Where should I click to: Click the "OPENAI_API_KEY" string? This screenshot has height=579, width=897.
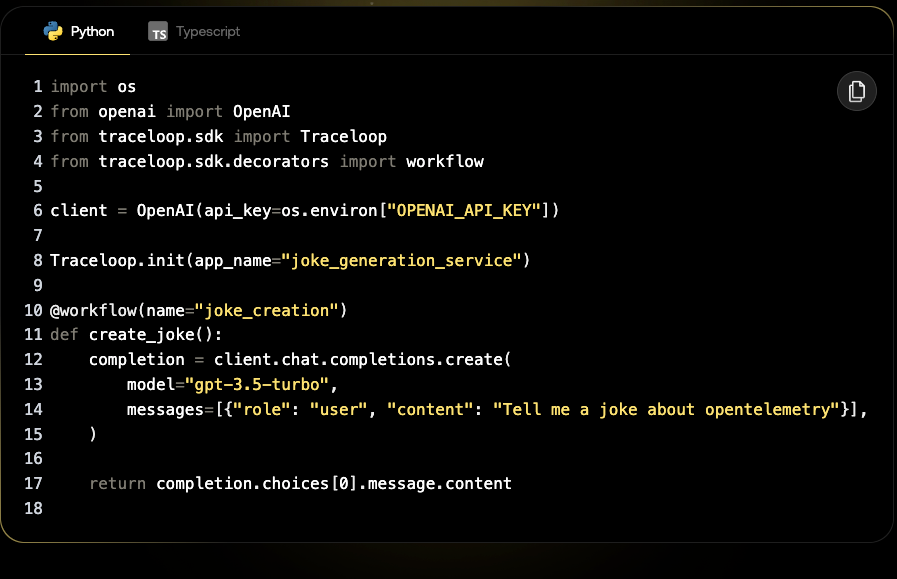(x=464, y=211)
